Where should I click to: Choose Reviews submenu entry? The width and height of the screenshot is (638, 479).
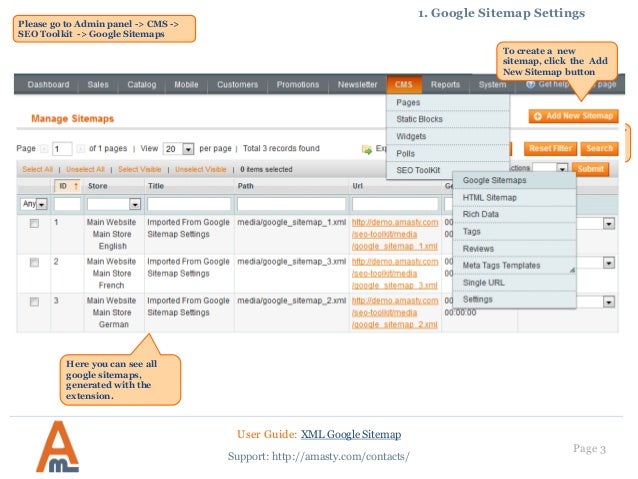click(x=514, y=249)
